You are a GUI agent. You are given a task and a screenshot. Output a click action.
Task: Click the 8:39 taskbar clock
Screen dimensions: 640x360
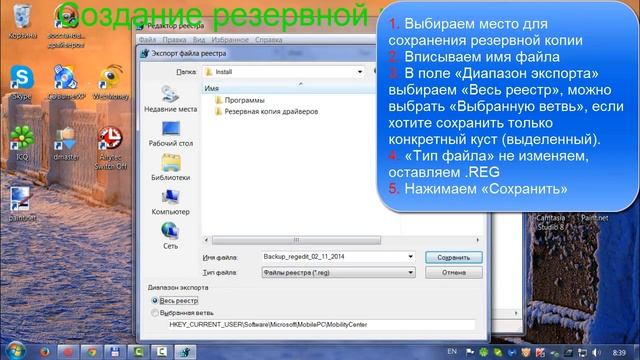coord(619,352)
